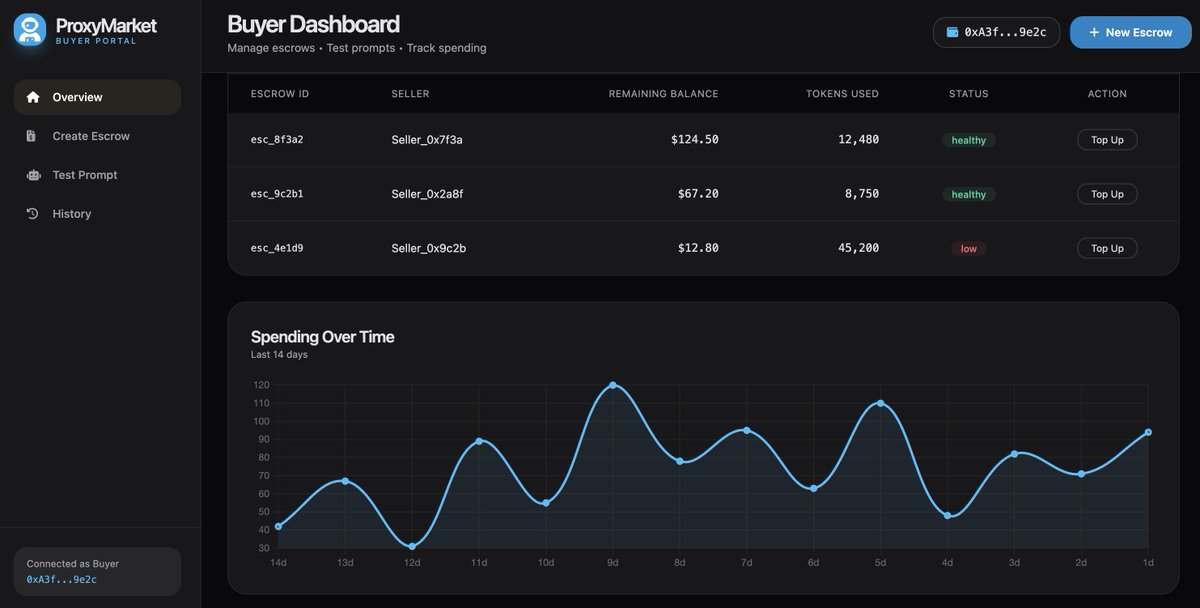This screenshot has height=608, width=1200.
Task: Top up escrow esc_4e1d9
Action: tap(1107, 248)
